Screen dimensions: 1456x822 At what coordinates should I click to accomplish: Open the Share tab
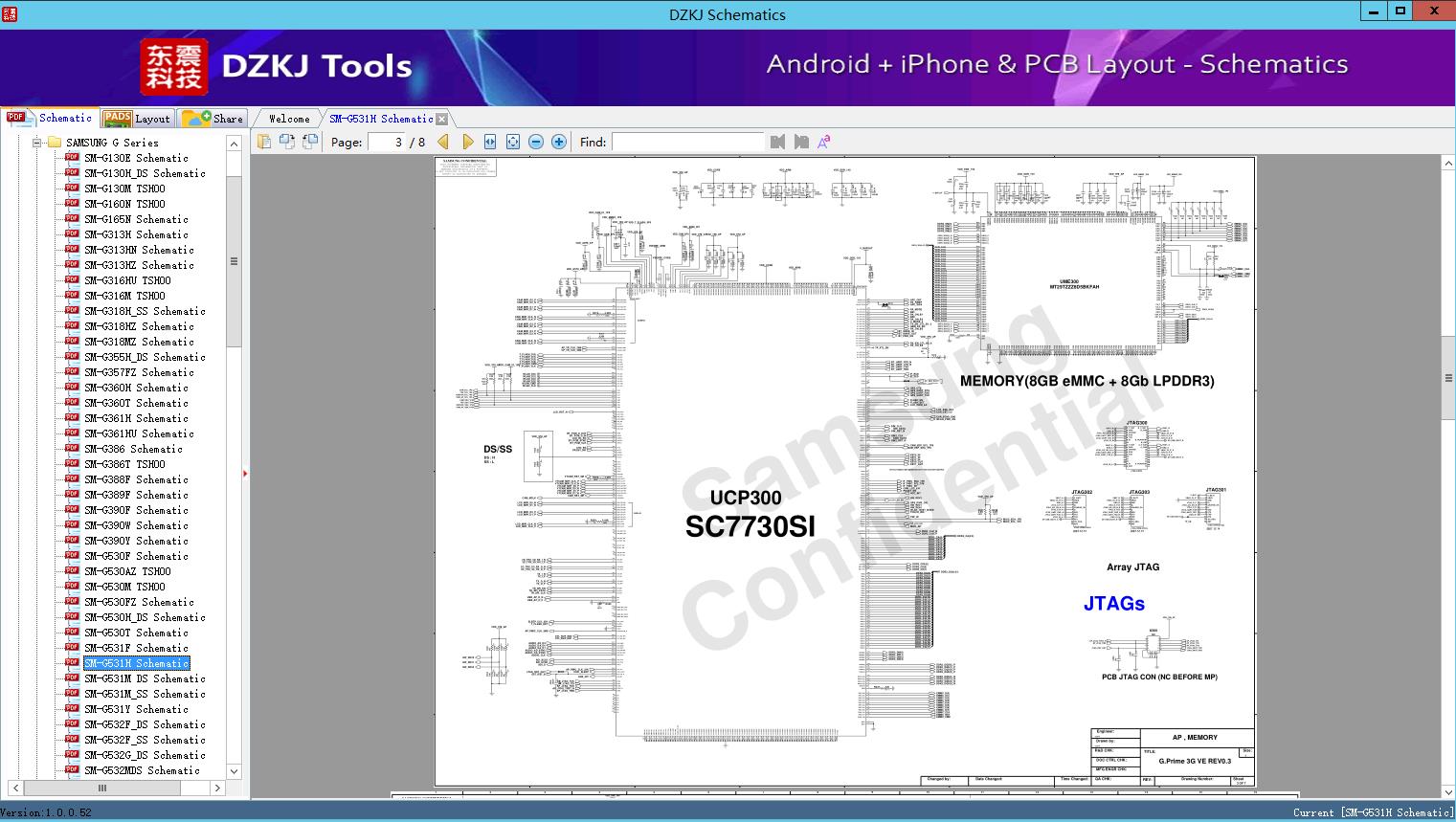tap(213, 118)
